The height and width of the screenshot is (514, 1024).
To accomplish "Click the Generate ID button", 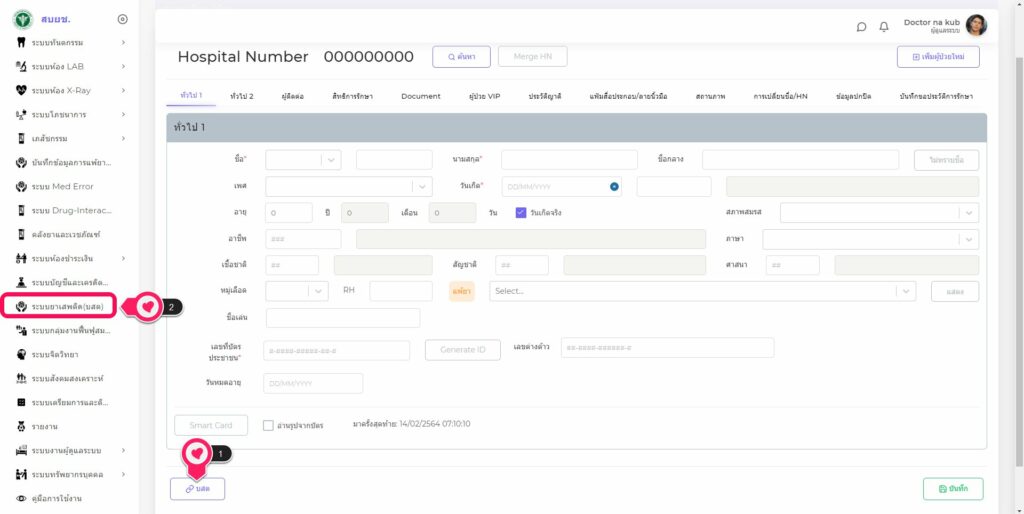I will [x=462, y=349].
